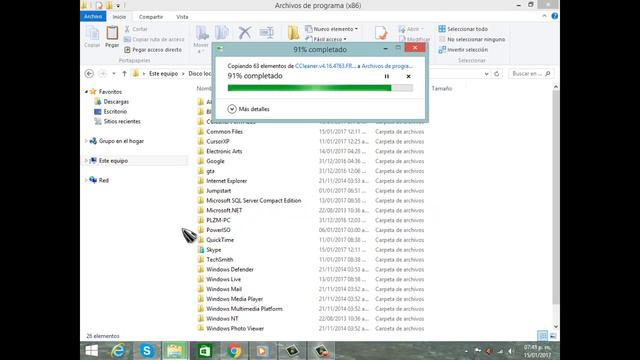Open the Archivo menu tab

pos(93,16)
